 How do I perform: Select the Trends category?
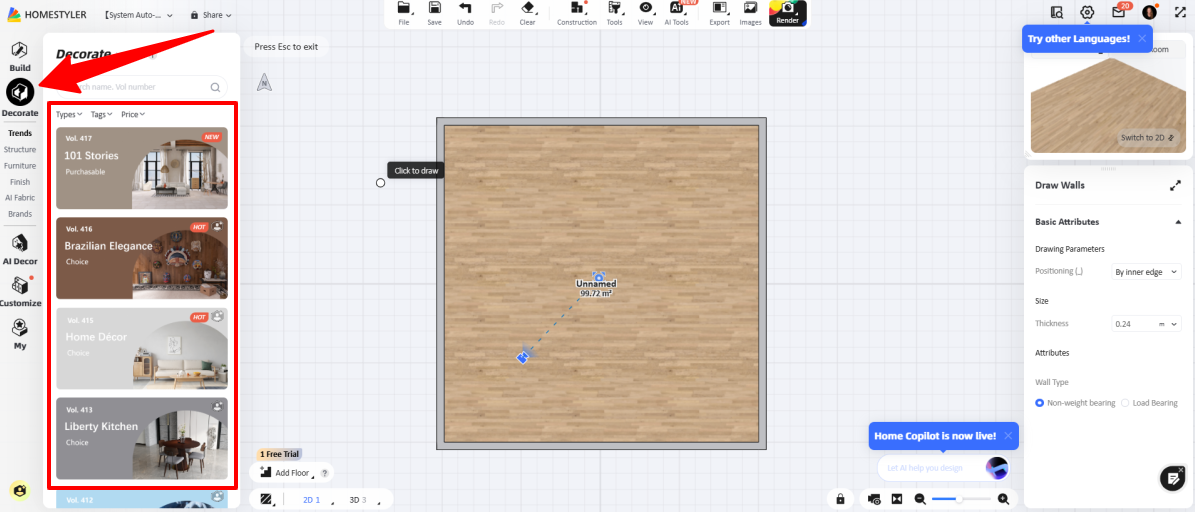tap(20, 133)
